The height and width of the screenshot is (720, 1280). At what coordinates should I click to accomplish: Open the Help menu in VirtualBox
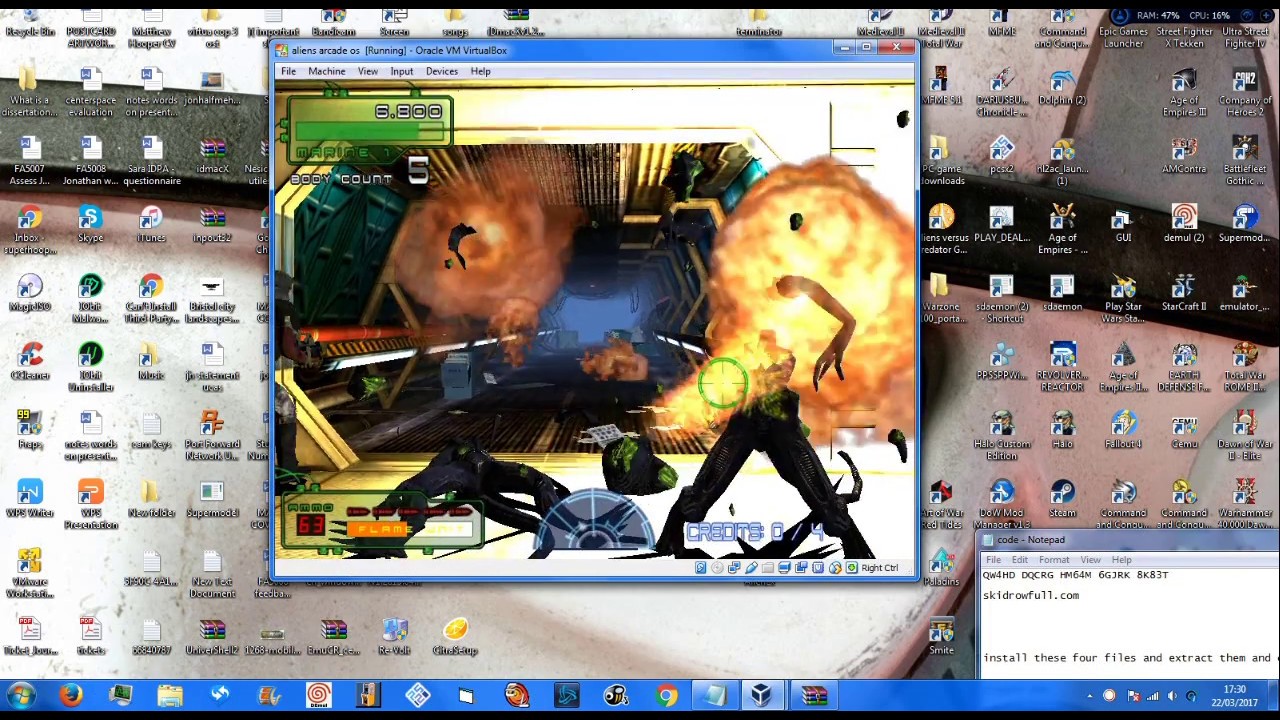(x=480, y=71)
